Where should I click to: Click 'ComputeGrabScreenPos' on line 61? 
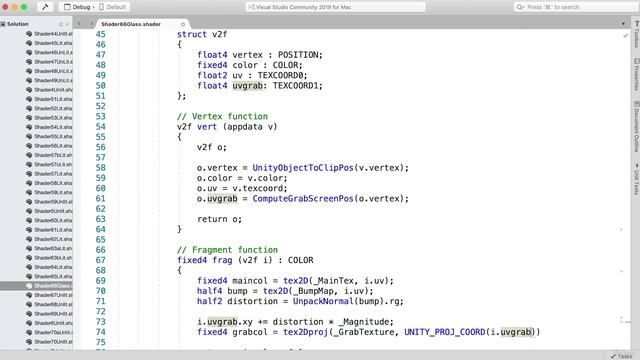(303, 199)
